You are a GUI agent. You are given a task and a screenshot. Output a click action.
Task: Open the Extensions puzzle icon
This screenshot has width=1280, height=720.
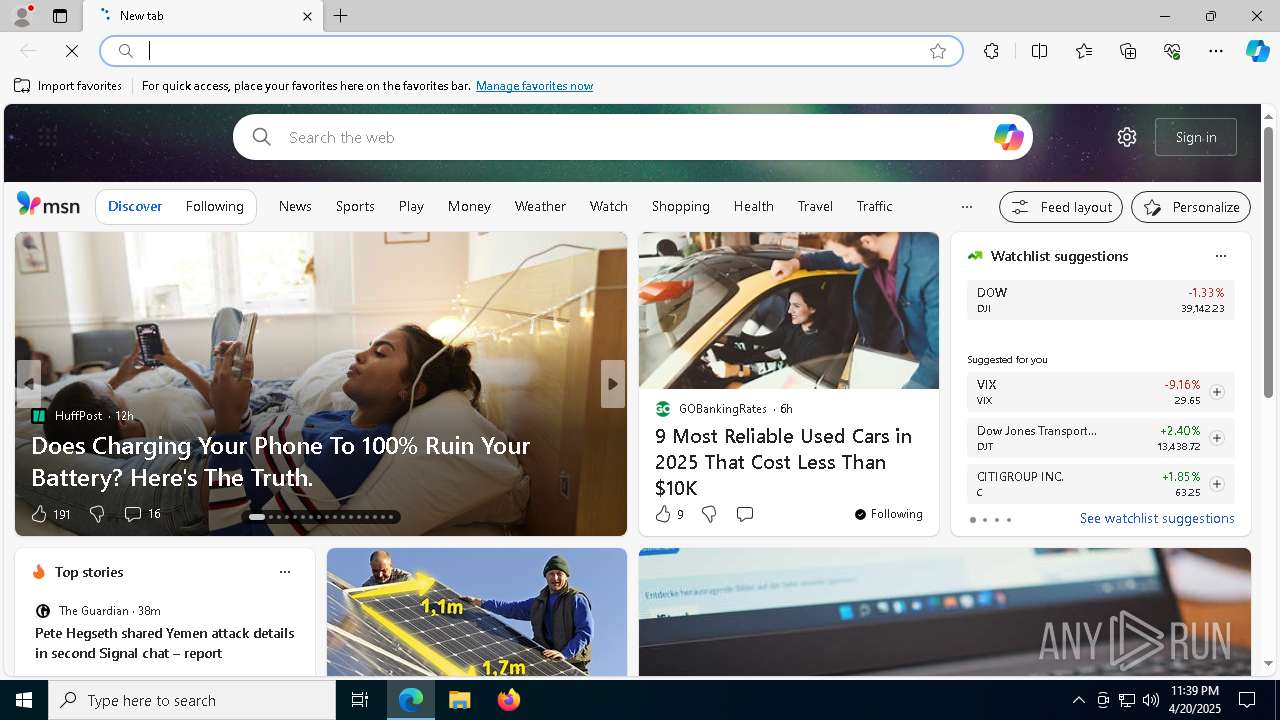coord(991,51)
